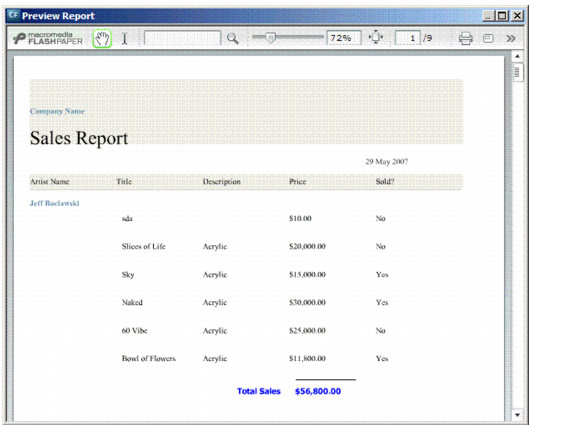Viewport: 576px width, 425px height.
Task: Click the scroll up arrow
Action: 517,56
